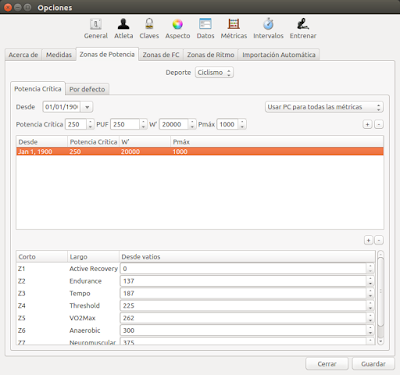Click the Potencia Crítica value field 250
The height and width of the screenshot is (375, 400).
[x=76, y=124]
